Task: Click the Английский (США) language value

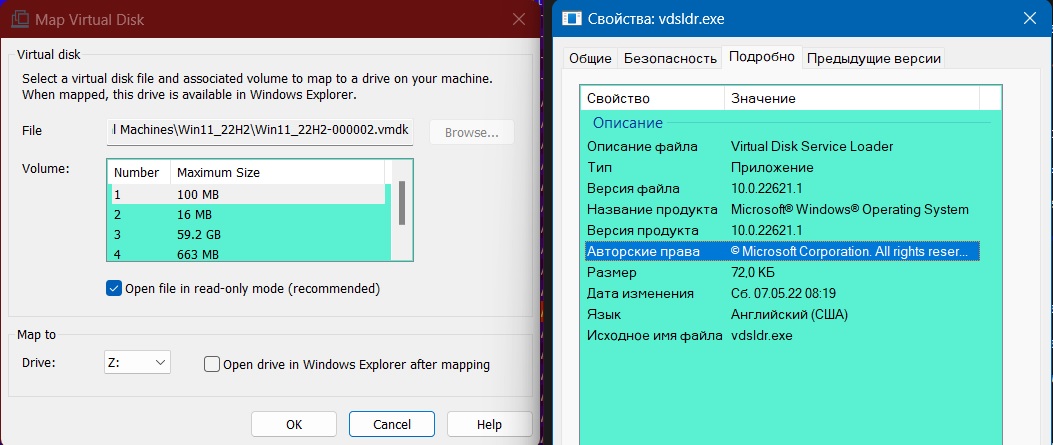Action: [789, 314]
